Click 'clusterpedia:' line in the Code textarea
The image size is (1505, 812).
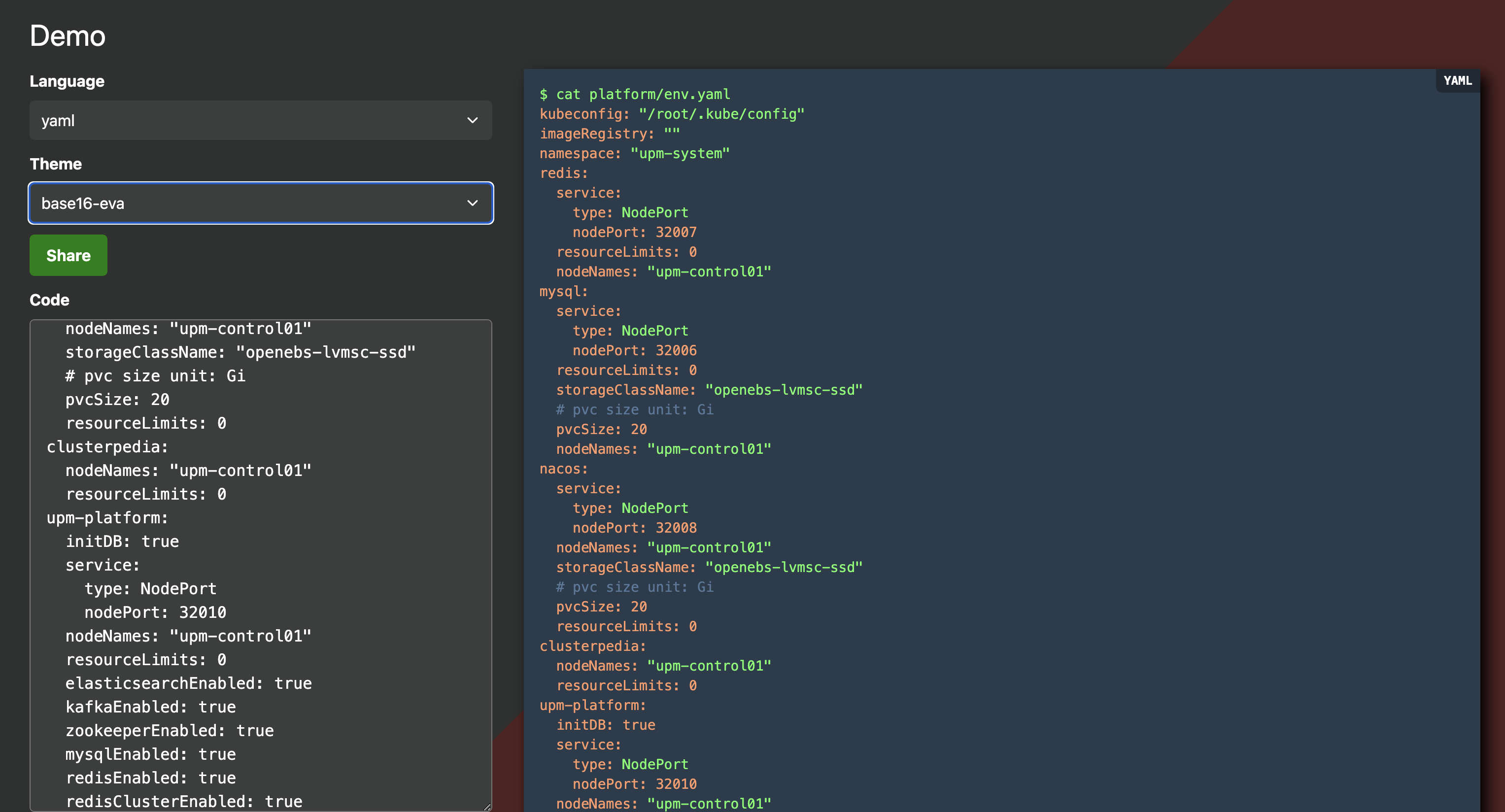[x=107, y=447]
